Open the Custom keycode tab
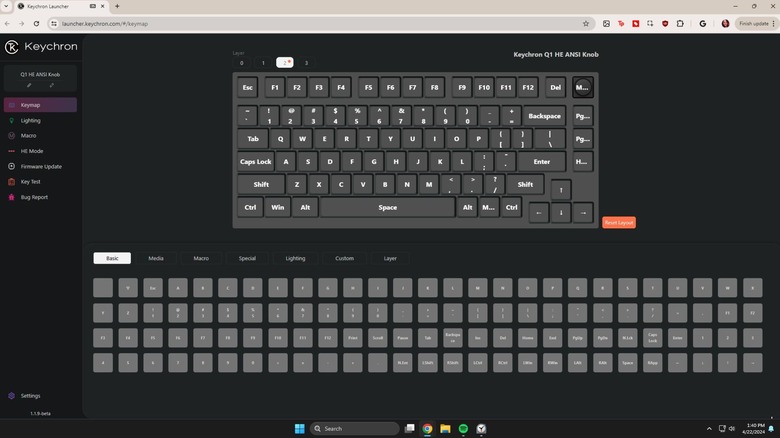The image size is (780, 438). point(344,258)
